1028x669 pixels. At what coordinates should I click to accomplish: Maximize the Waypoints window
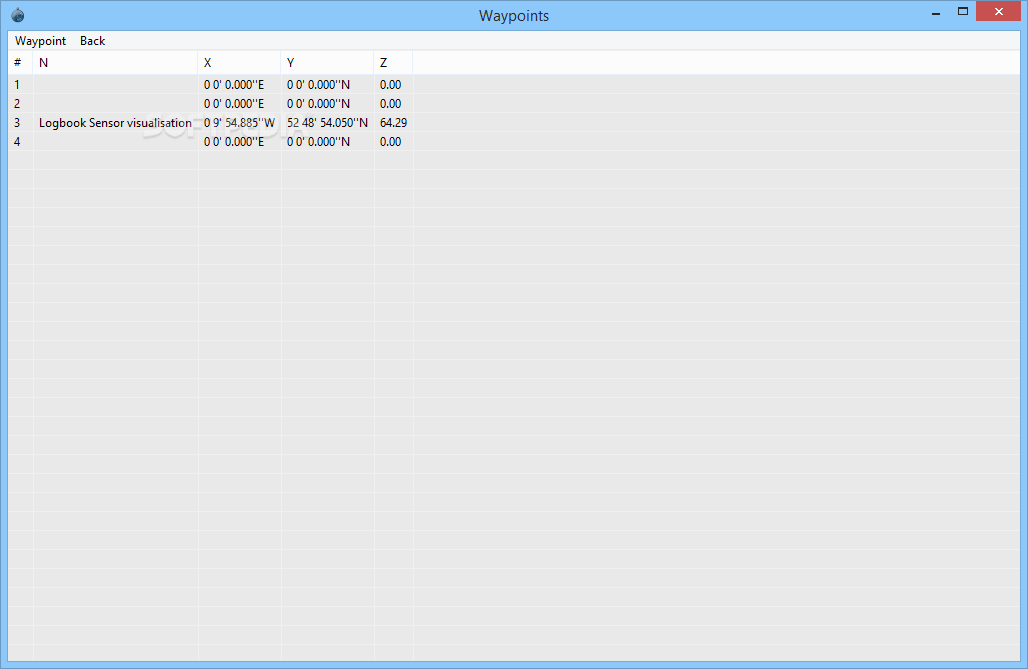coord(963,12)
